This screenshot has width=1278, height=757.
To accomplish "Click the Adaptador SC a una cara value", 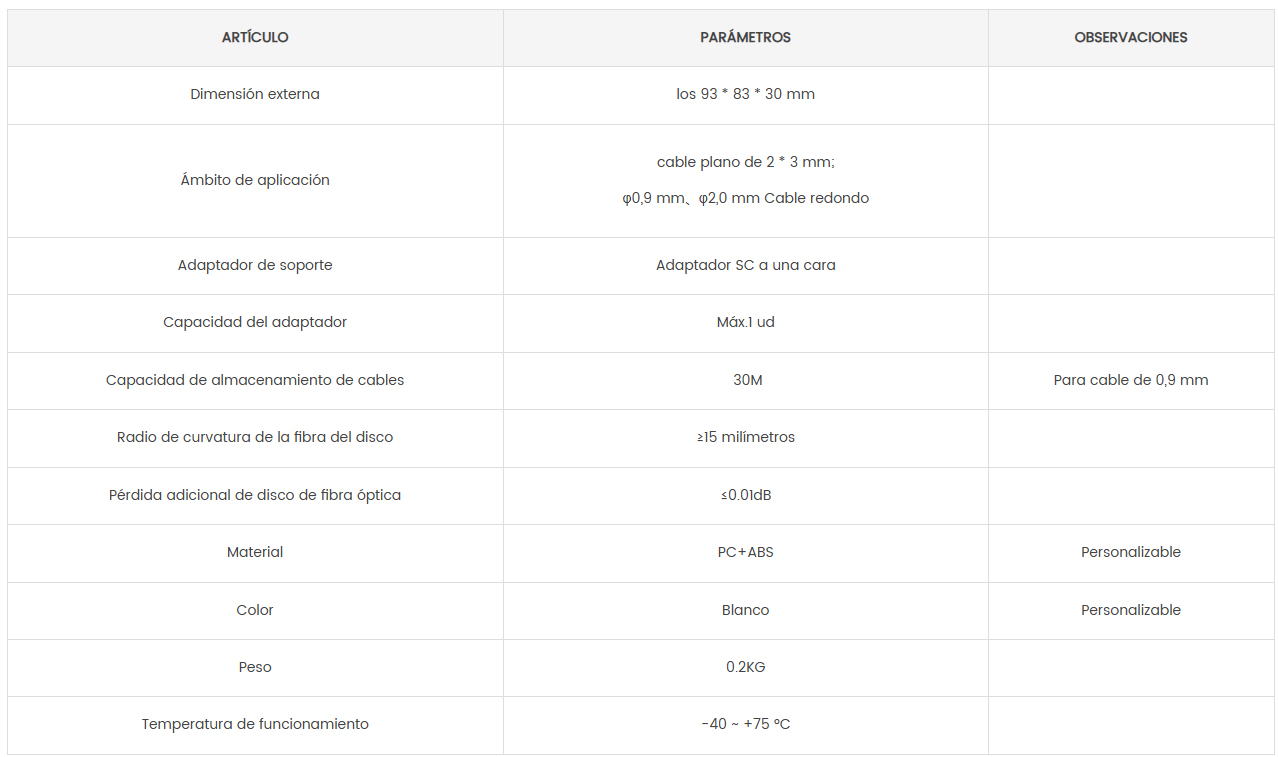I will (x=745, y=265).
